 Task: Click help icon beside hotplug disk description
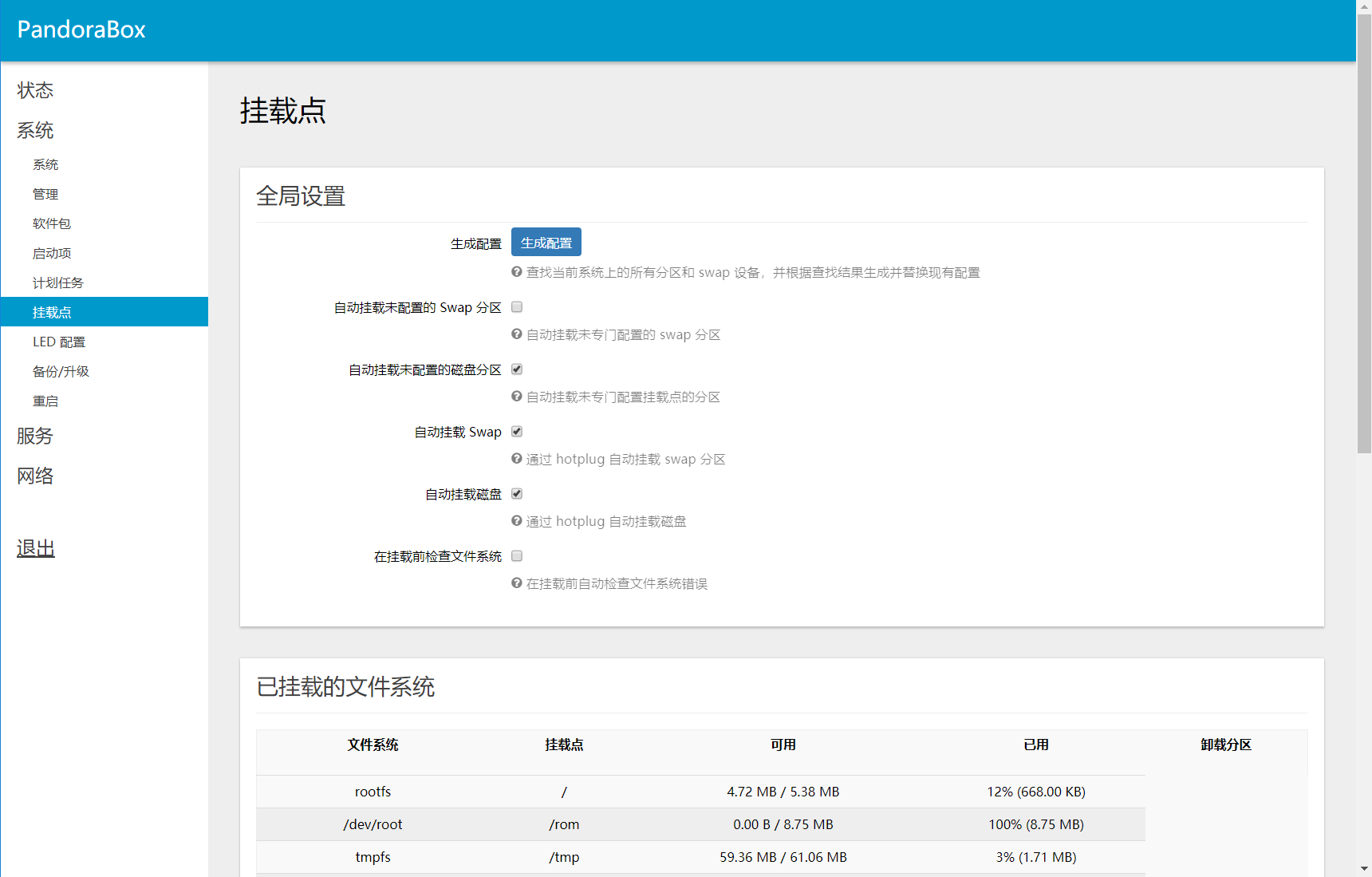[517, 521]
